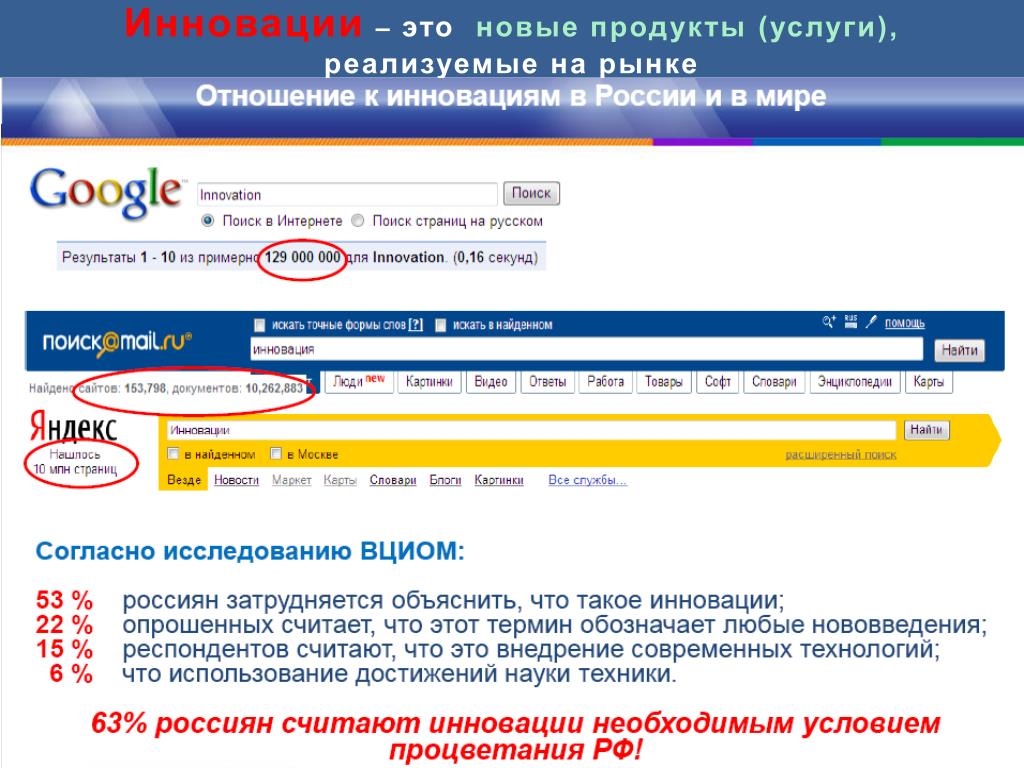This screenshot has height=768, width=1024.
Task: Click the 15 % figure
Action: click(64, 649)
